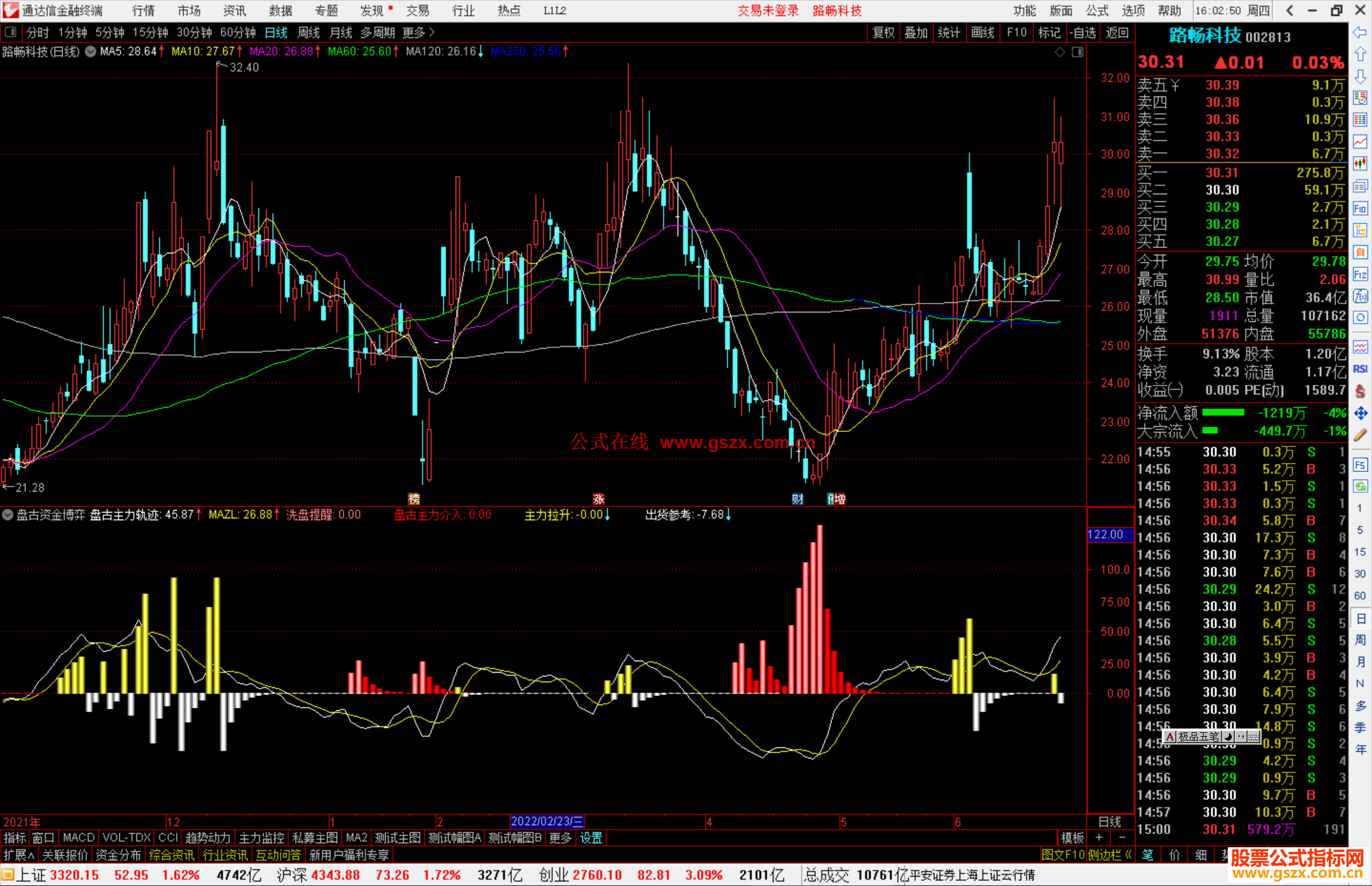The width and height of the screenshot is (1372, 886).
Task: Open the FS icon in right sidebar
Action: (x=1360, y=465)
